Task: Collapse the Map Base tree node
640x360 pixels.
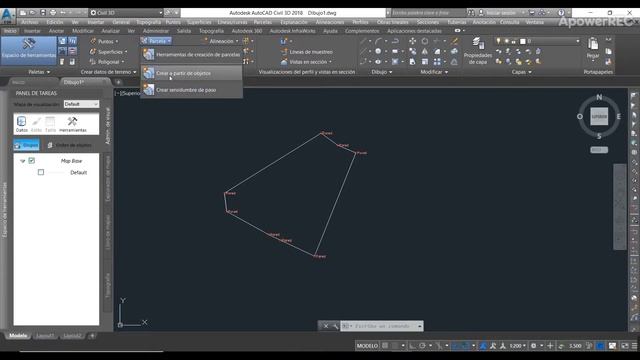Action: tap(22, 161)
